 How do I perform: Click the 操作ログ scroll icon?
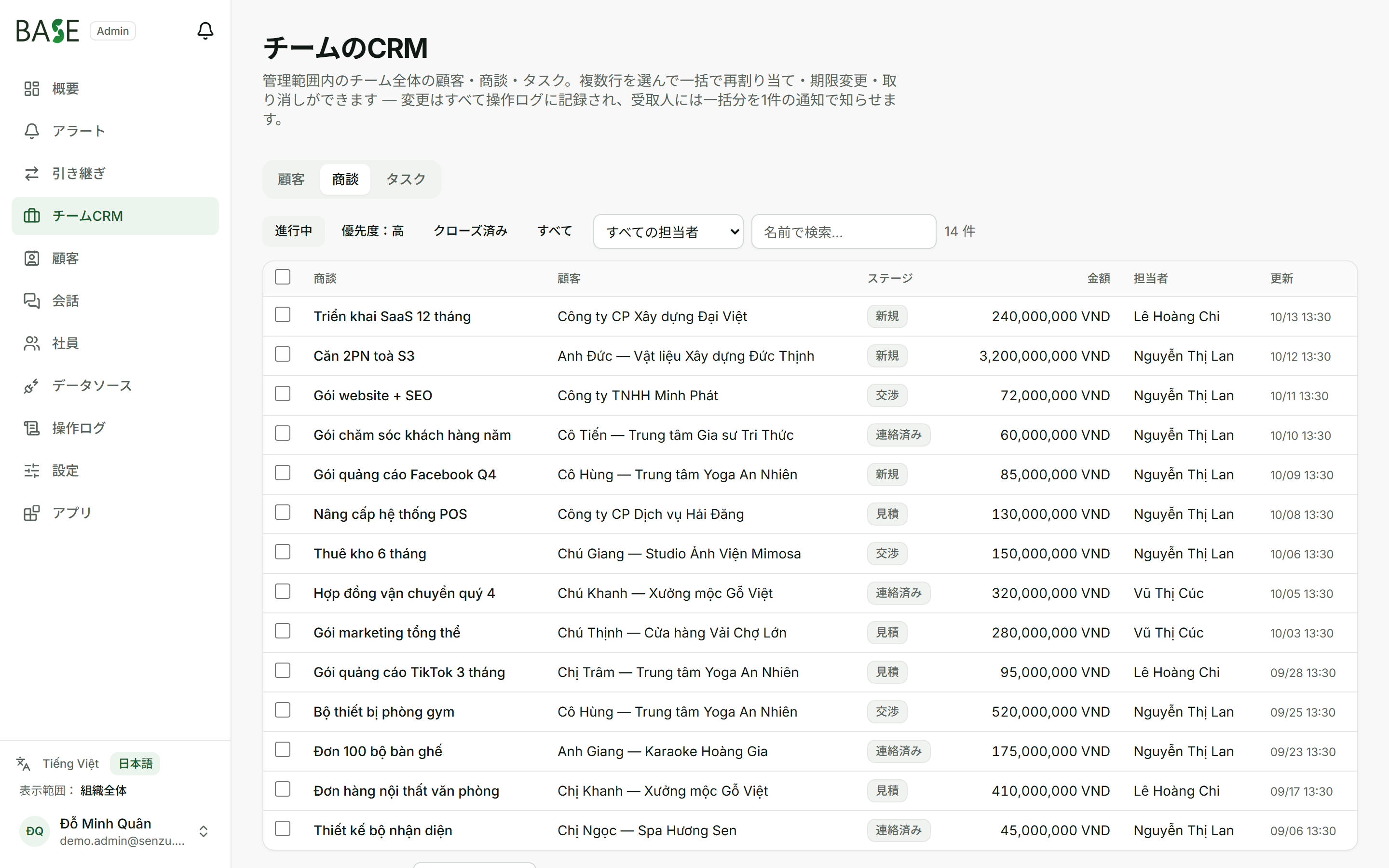pyautogui.click(x=31, y=428)
